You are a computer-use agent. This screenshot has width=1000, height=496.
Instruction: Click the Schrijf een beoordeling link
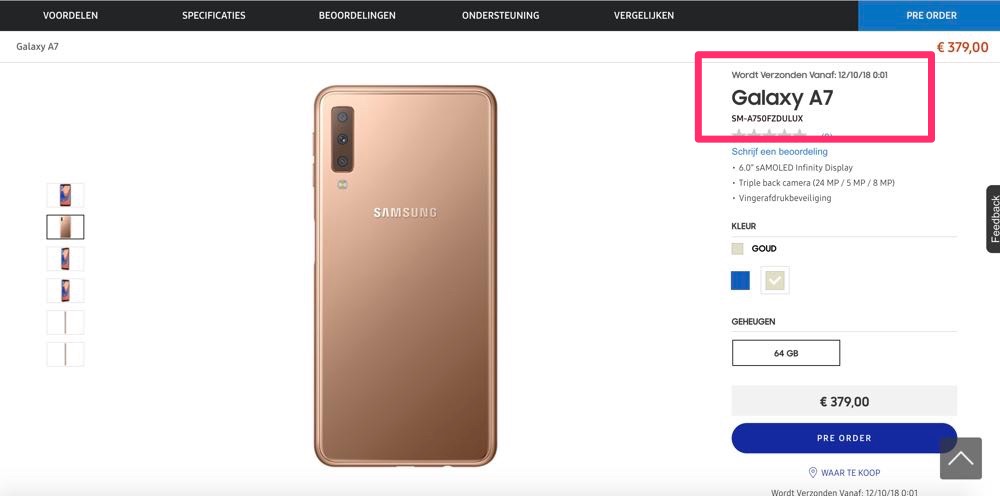click(x=779, y=152)
